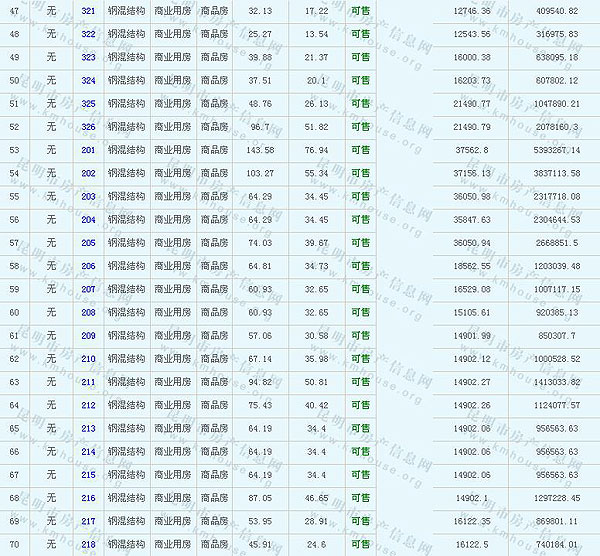Select room 326 link

88,127
